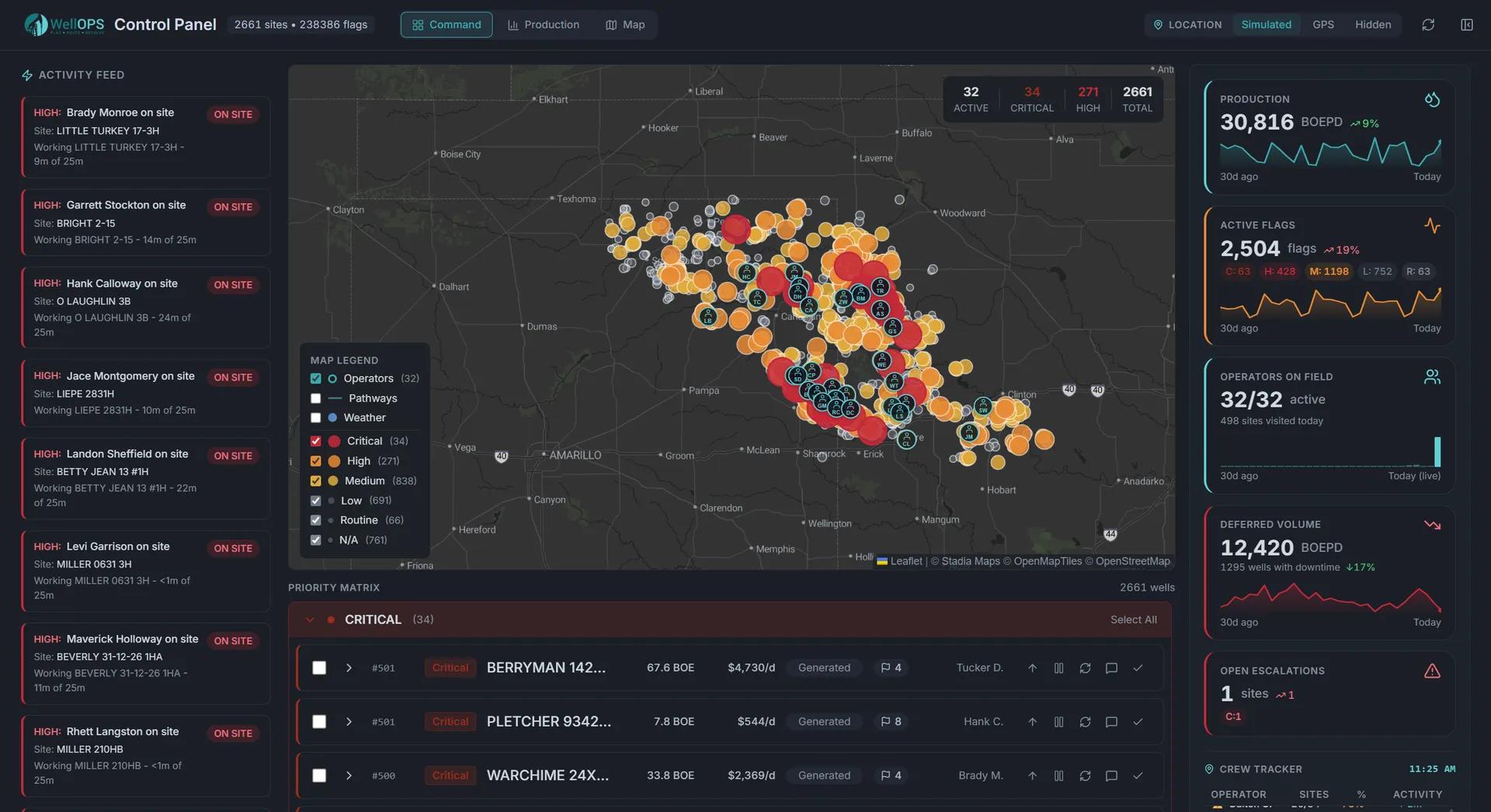
Task: Expand the WARCHIME 24X row details
Action: coord(349,776)
